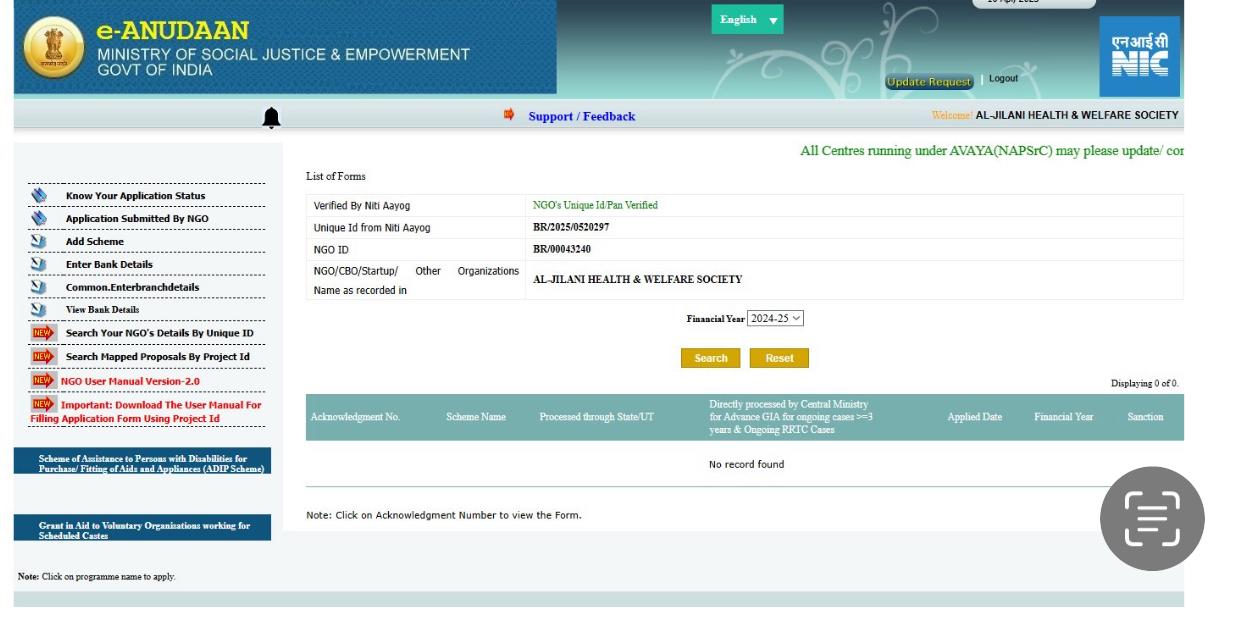The height and width of the screenshot is (623, 1241).
Task: Click the icon beside Know Your Application Status
Action: (x=39, y=196)
